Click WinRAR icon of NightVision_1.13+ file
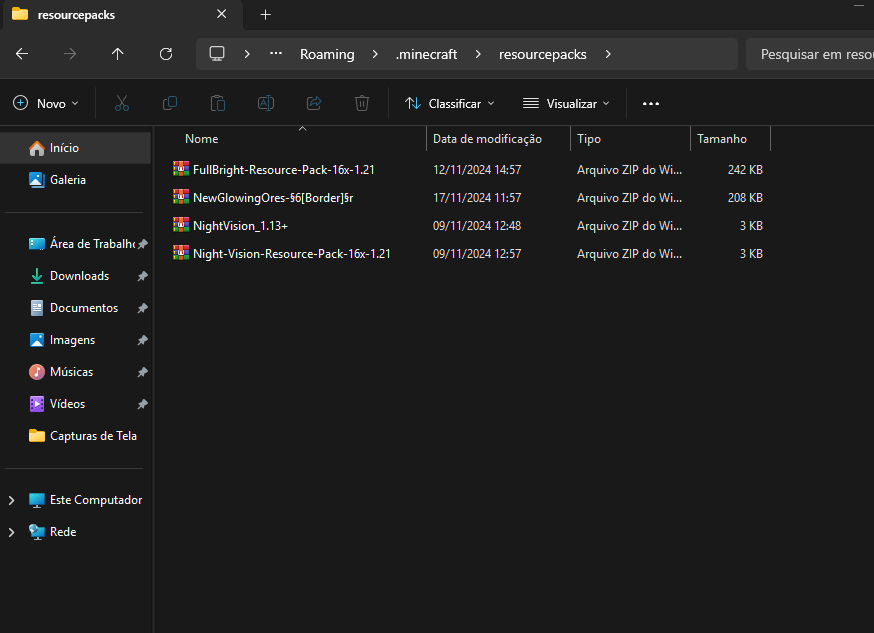 click(181, 225)
